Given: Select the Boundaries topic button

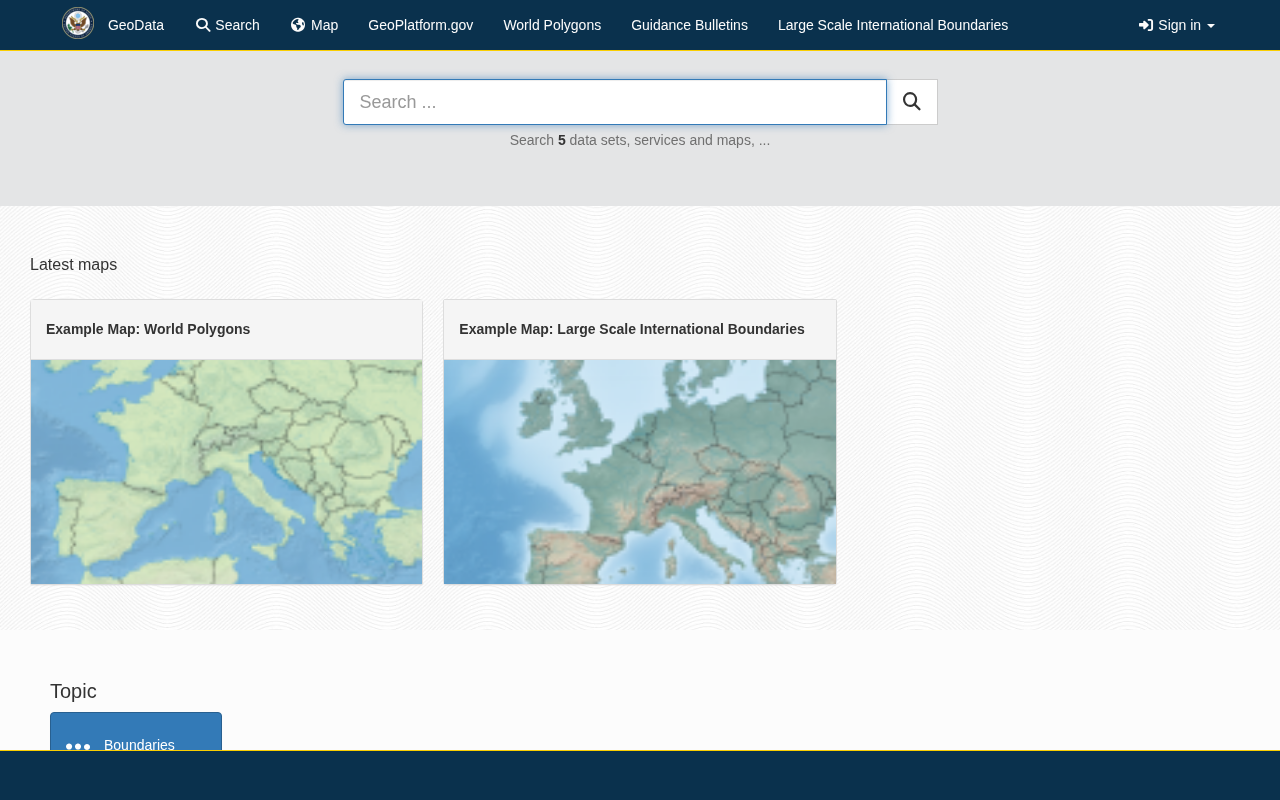Looking at the screenshot, I should click(x=136, y=732).
